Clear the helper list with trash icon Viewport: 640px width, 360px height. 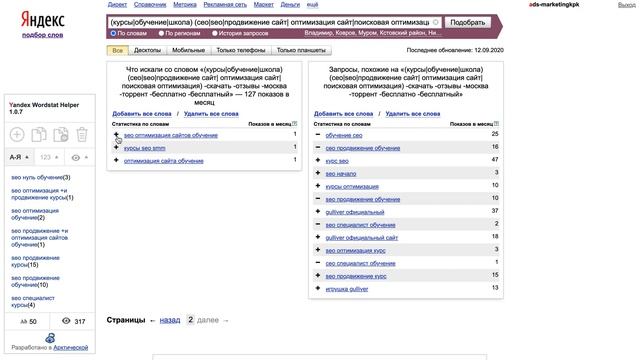pos(82,135)
